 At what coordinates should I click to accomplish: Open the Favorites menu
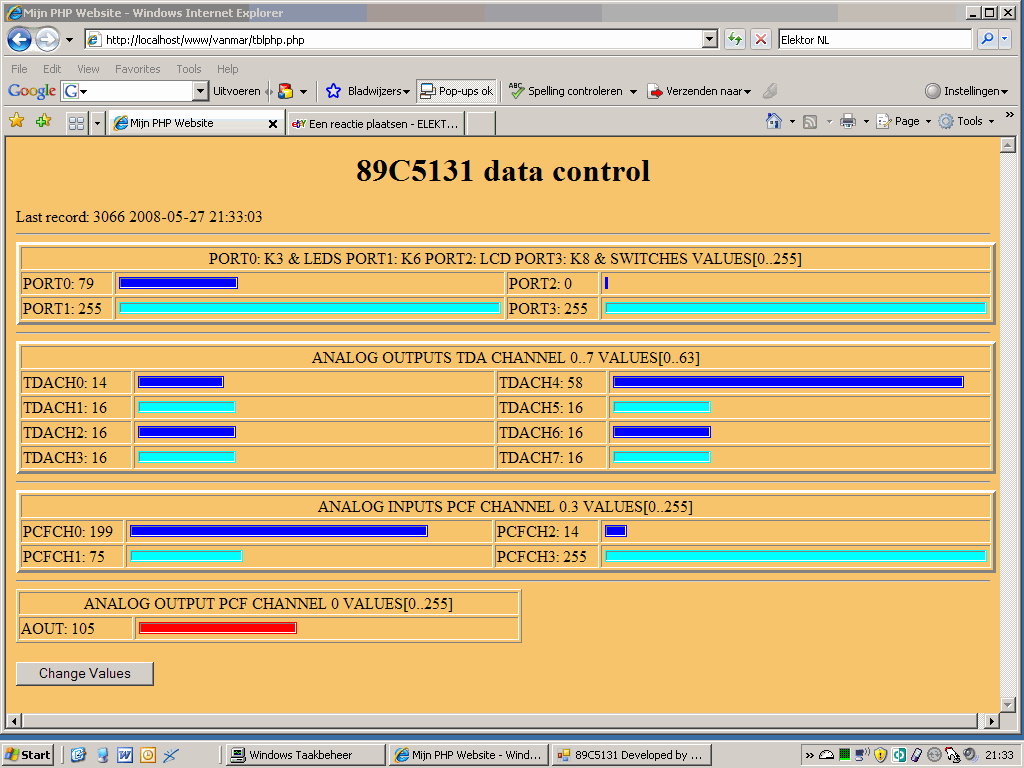[x=137, y=69]
